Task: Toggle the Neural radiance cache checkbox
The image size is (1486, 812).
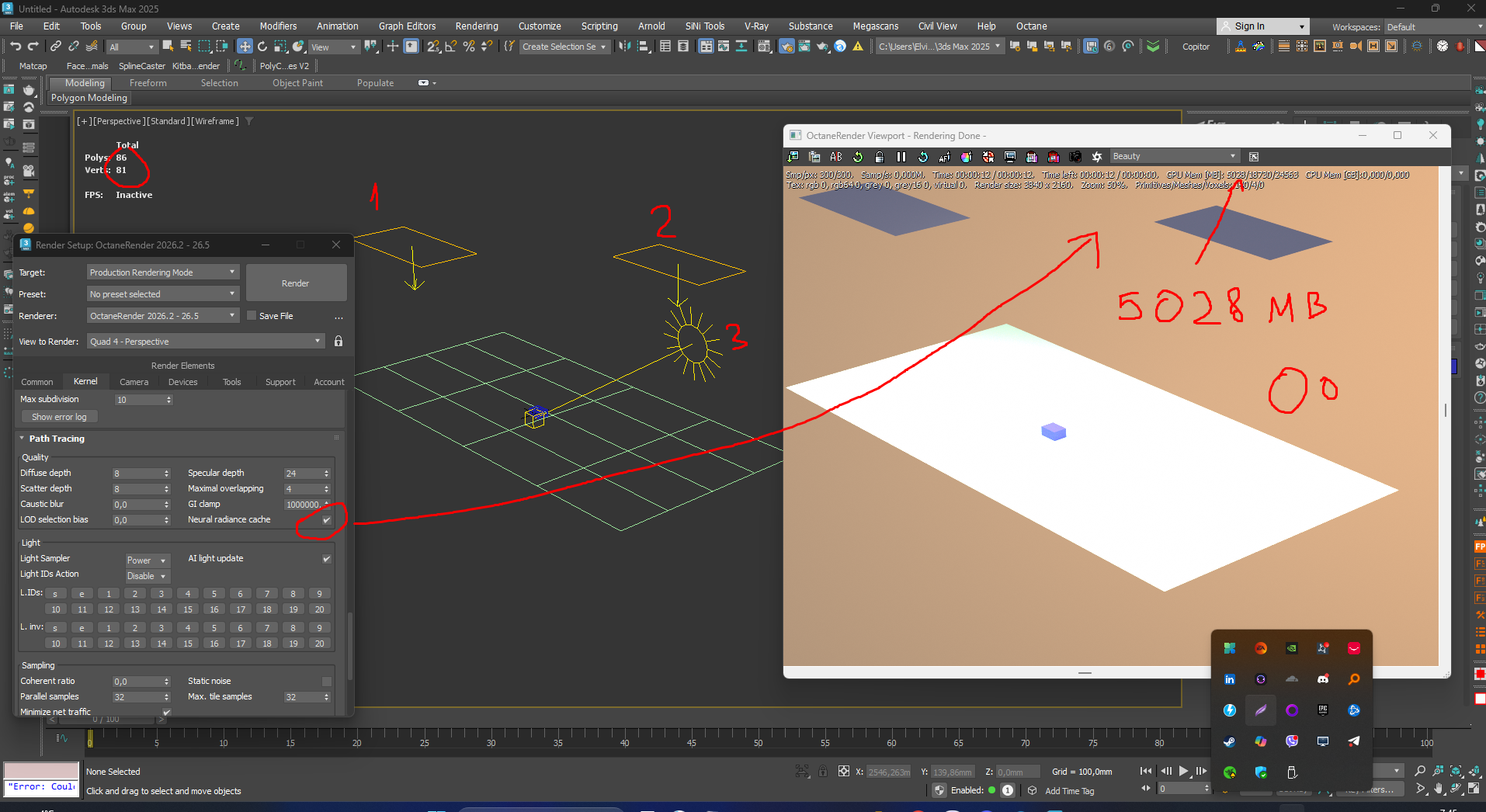Action: coord(327,520)
